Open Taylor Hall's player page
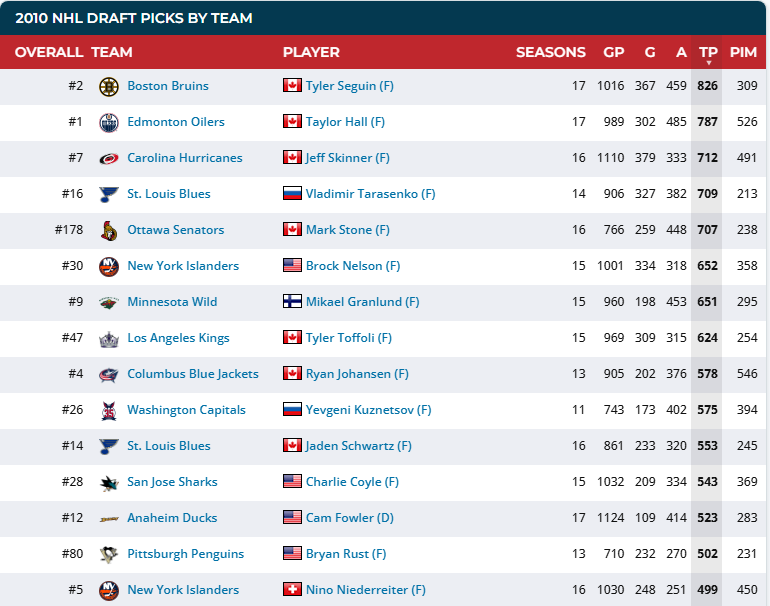This screenshot has width=770, height=606. (x=345, y=122)
